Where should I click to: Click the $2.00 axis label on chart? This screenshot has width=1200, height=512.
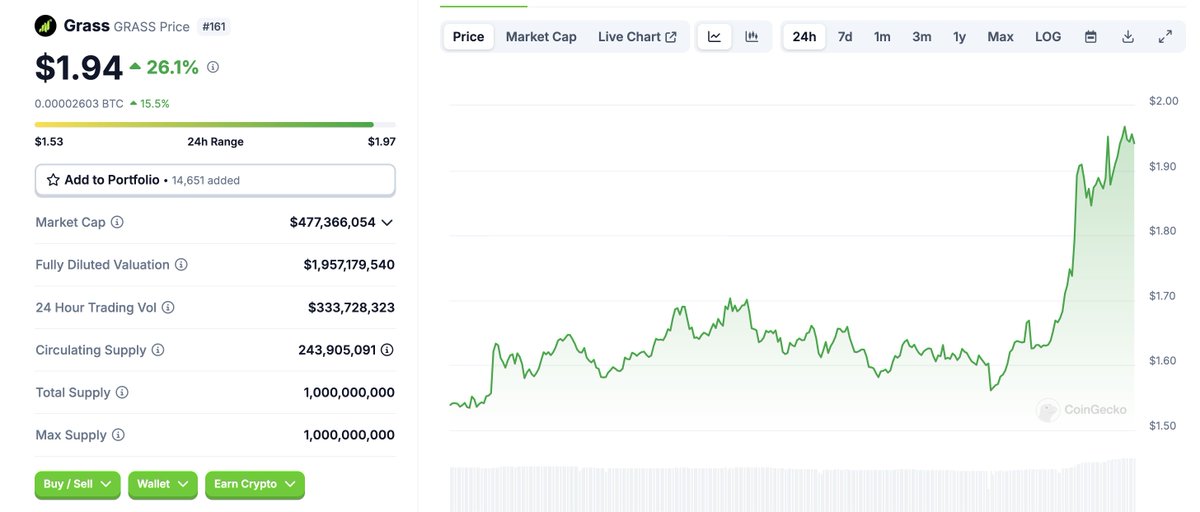click(1164, 101)
